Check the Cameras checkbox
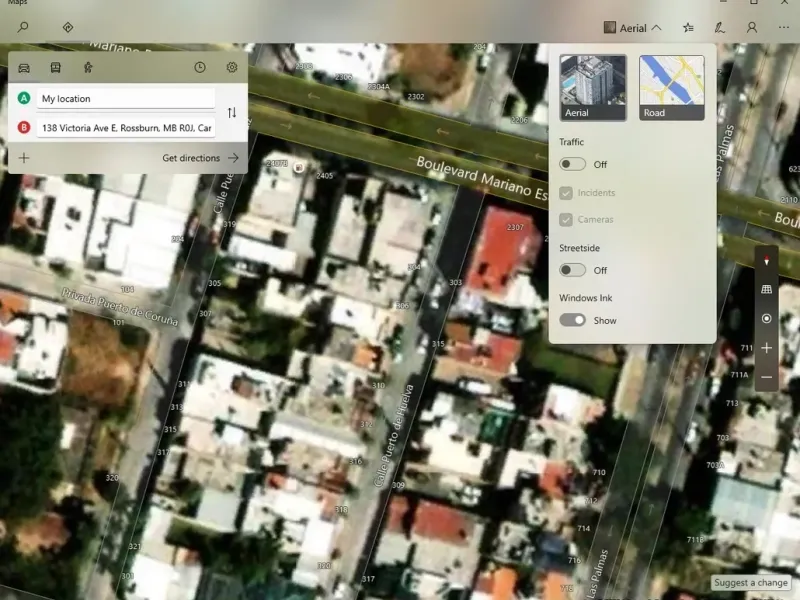Image resolution: width=800 pixels, height=600 pixels. (566, 219)
